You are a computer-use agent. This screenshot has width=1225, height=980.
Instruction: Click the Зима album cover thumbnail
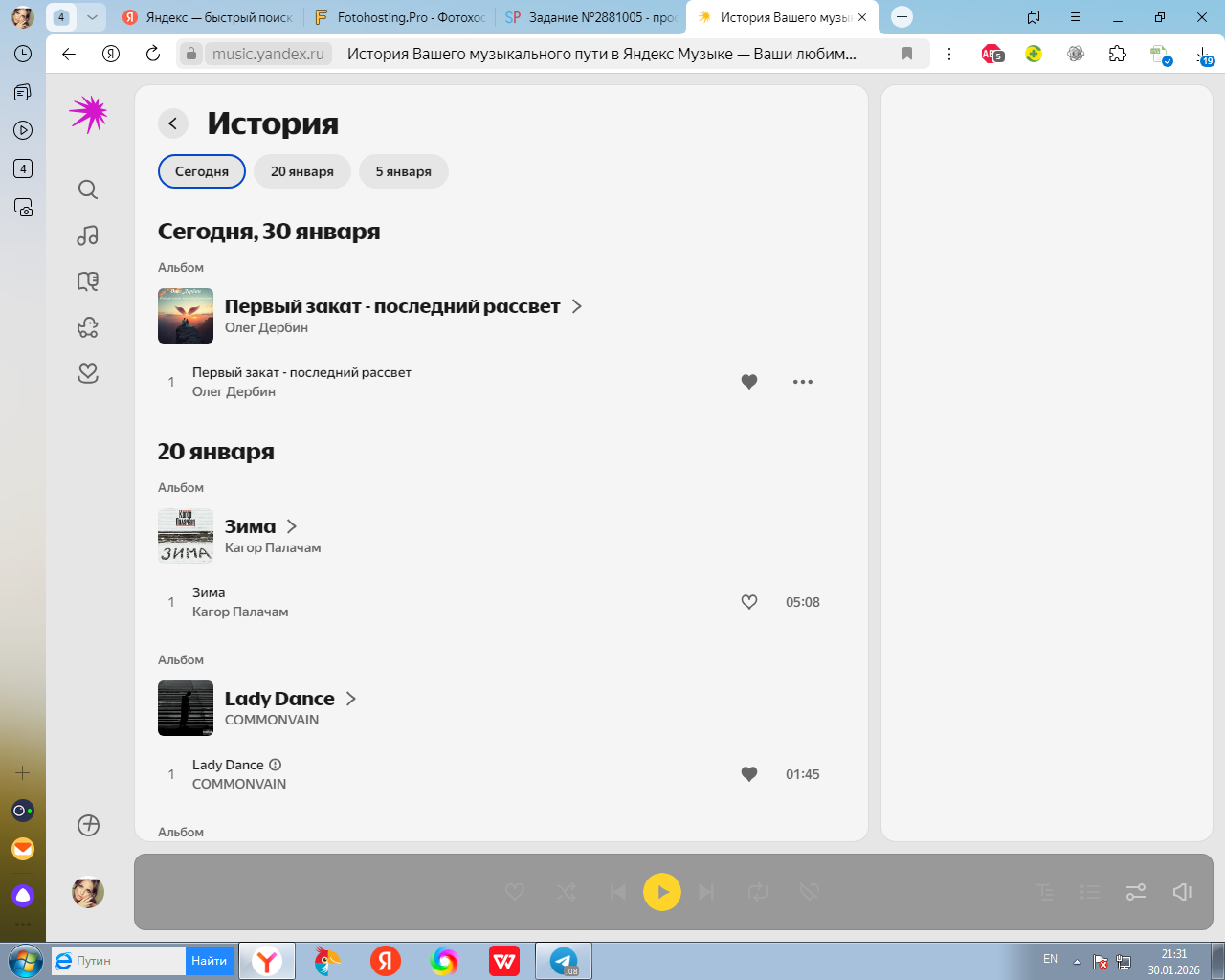click(186, 536)
